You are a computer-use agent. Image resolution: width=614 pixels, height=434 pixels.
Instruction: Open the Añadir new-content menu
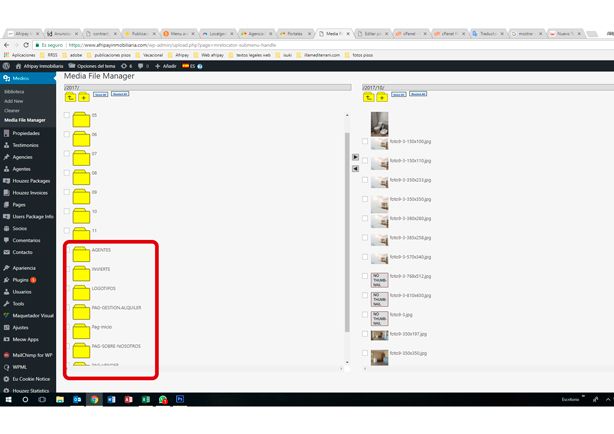(166, 66)
